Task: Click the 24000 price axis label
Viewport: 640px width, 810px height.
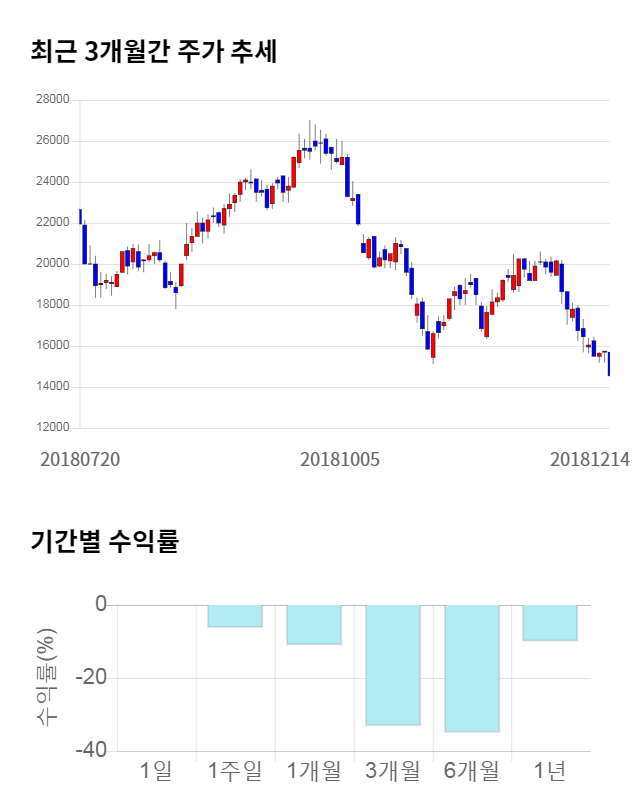Action: coord(52,182)
